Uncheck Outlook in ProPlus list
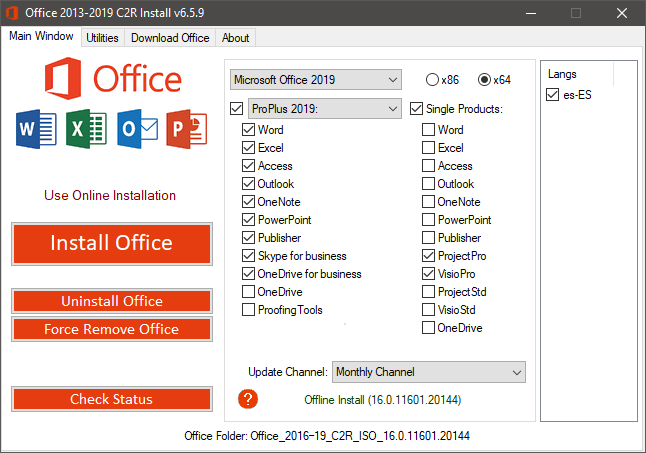 pyautogui.click(x=248, y=184)
